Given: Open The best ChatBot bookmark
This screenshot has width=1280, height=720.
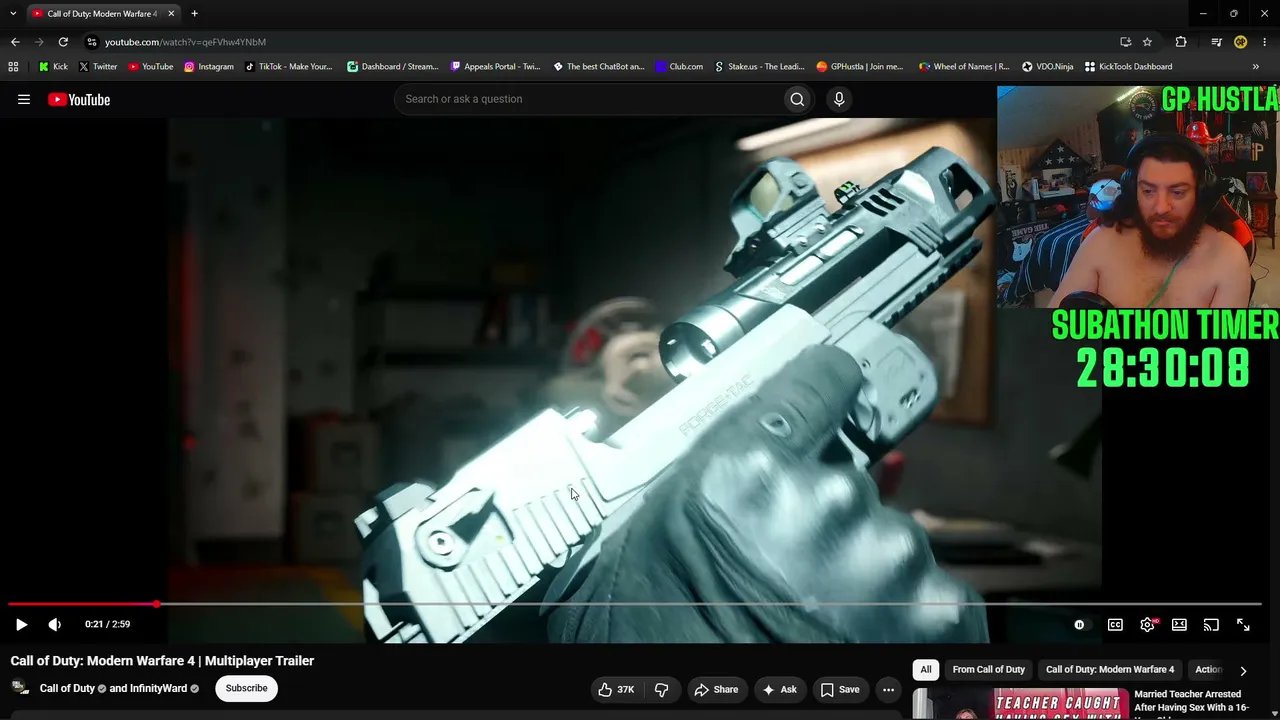Looking at the screenshot, I should [x=599, y=67].
